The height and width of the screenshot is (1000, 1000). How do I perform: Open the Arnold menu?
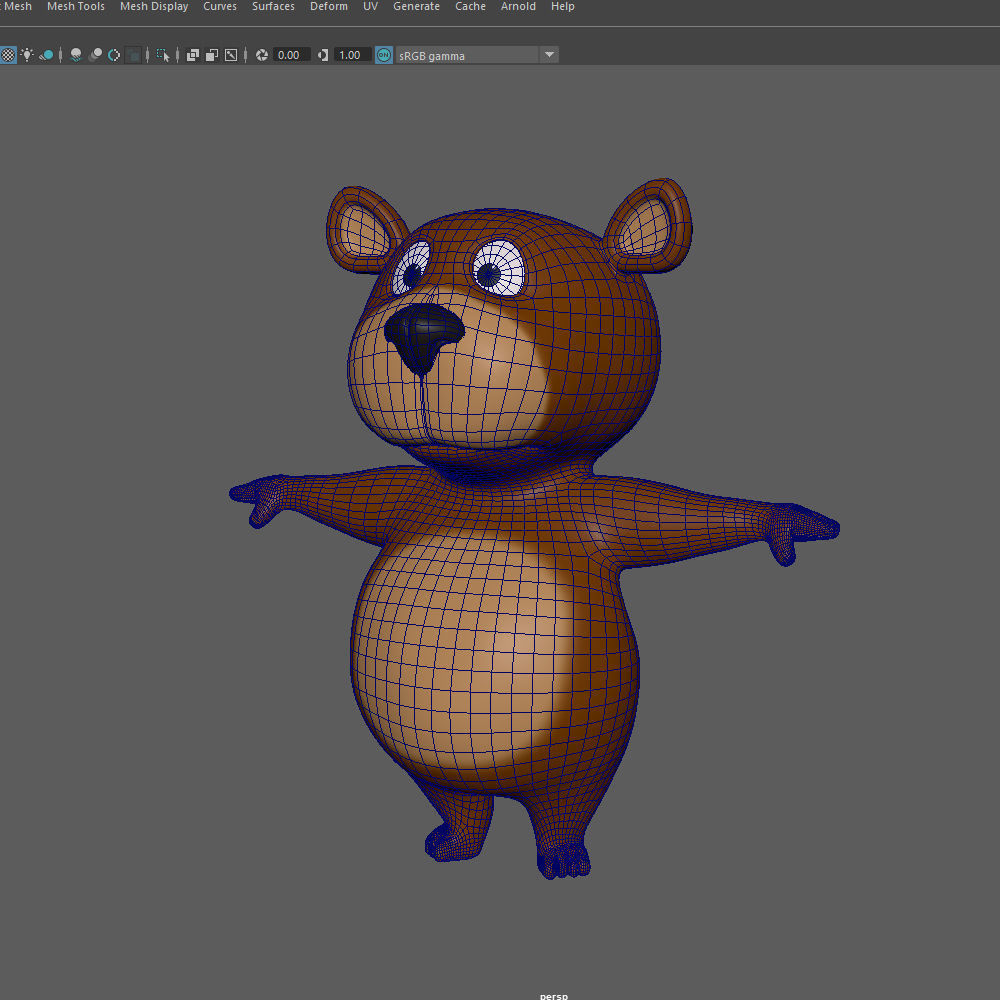pos(518,6)
